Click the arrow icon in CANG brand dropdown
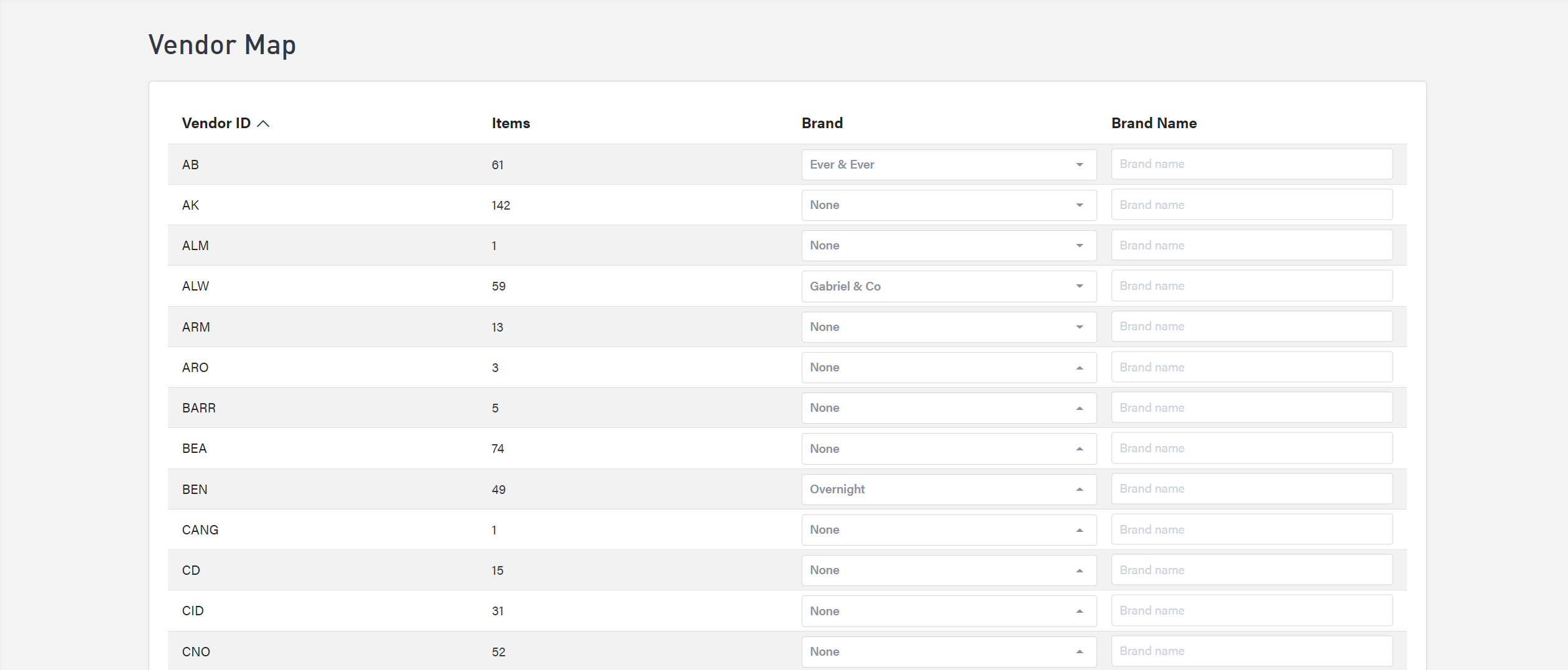 point(1079,530)
